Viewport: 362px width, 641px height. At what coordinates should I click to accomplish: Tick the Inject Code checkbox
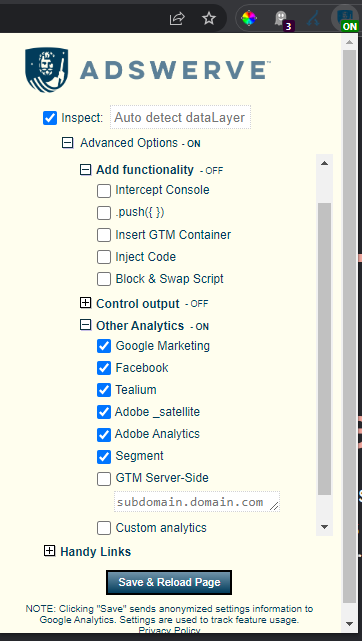pyautogui.click(x=104, y=257)
